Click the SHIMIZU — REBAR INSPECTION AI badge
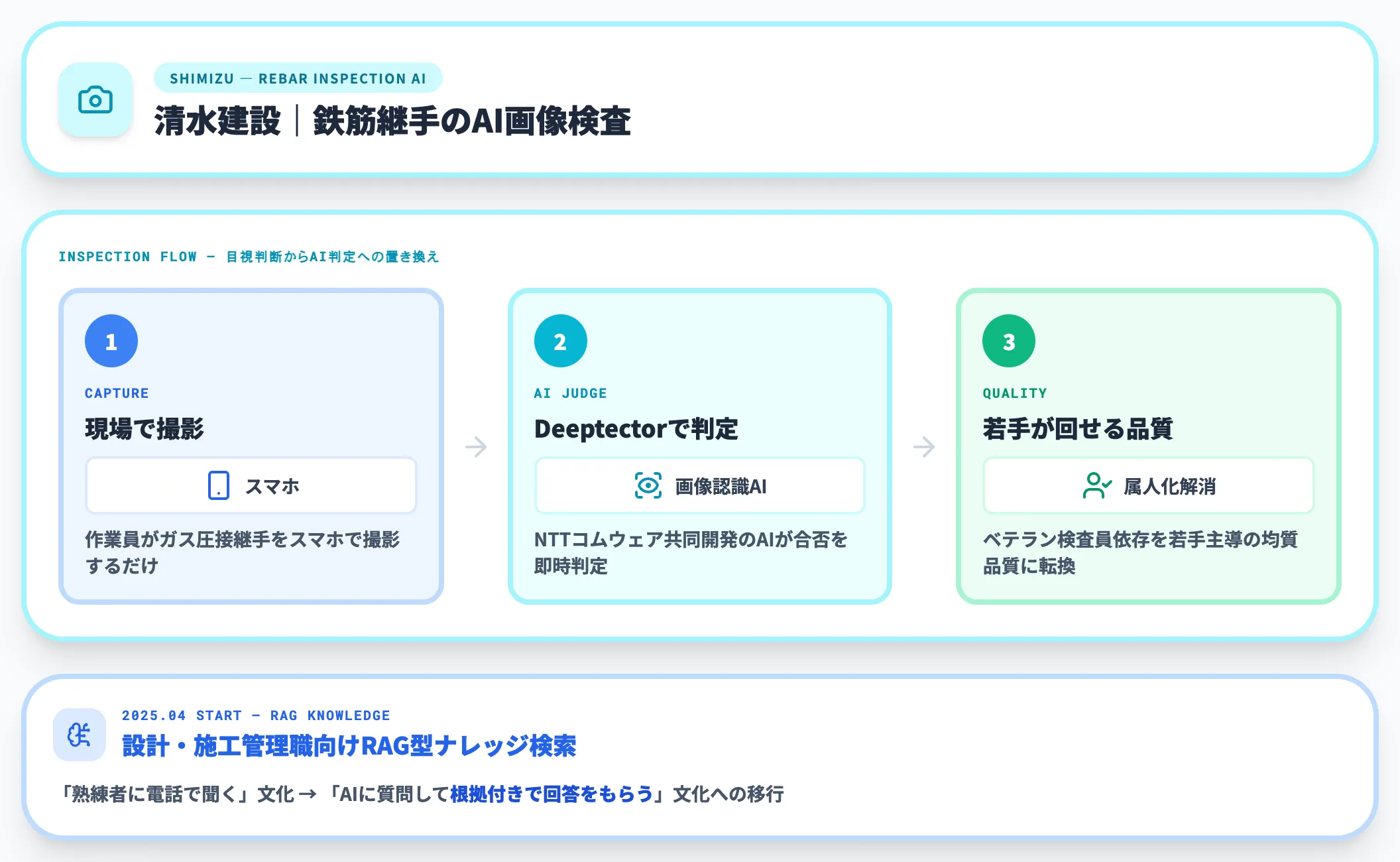The image size is (1400, 862). point(298,78)
